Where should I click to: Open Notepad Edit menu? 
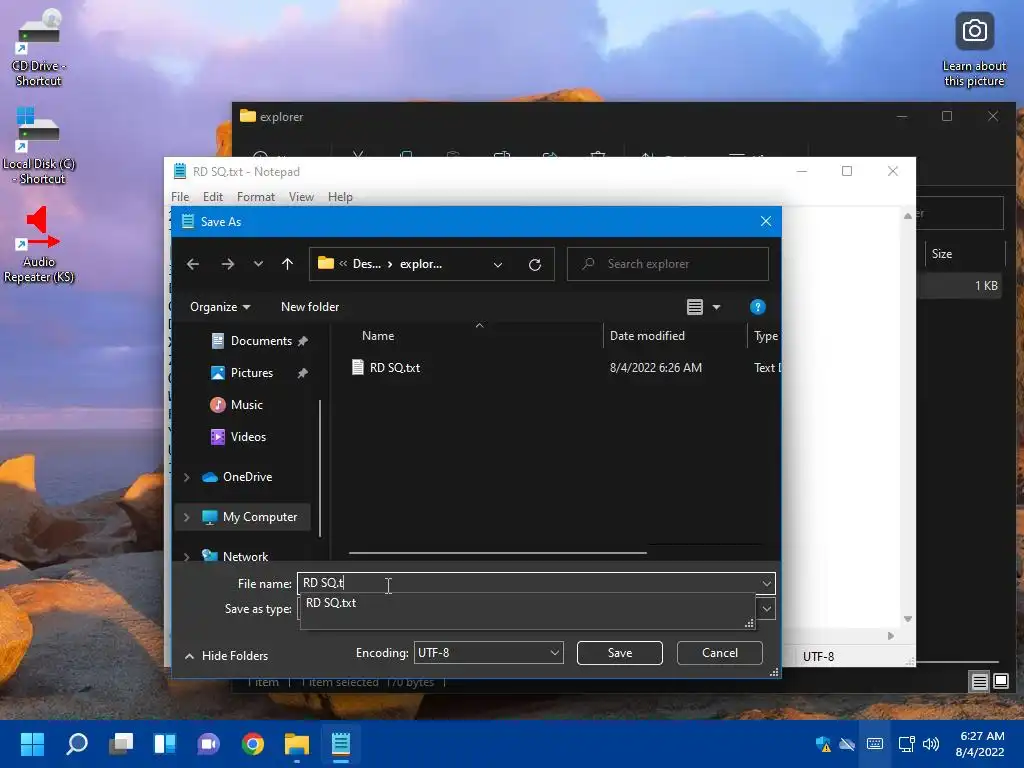coord(213,197)
